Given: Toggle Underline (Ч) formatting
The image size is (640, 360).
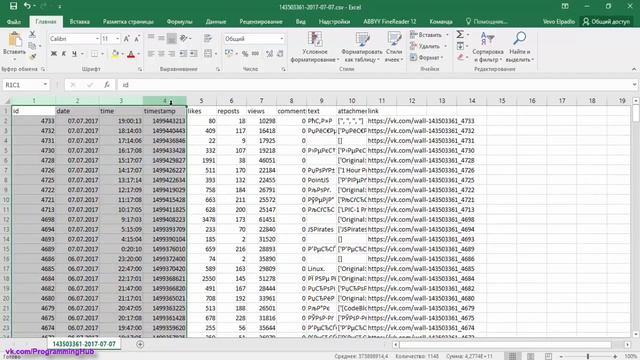Looking at the screenshot, I should 74,54.
